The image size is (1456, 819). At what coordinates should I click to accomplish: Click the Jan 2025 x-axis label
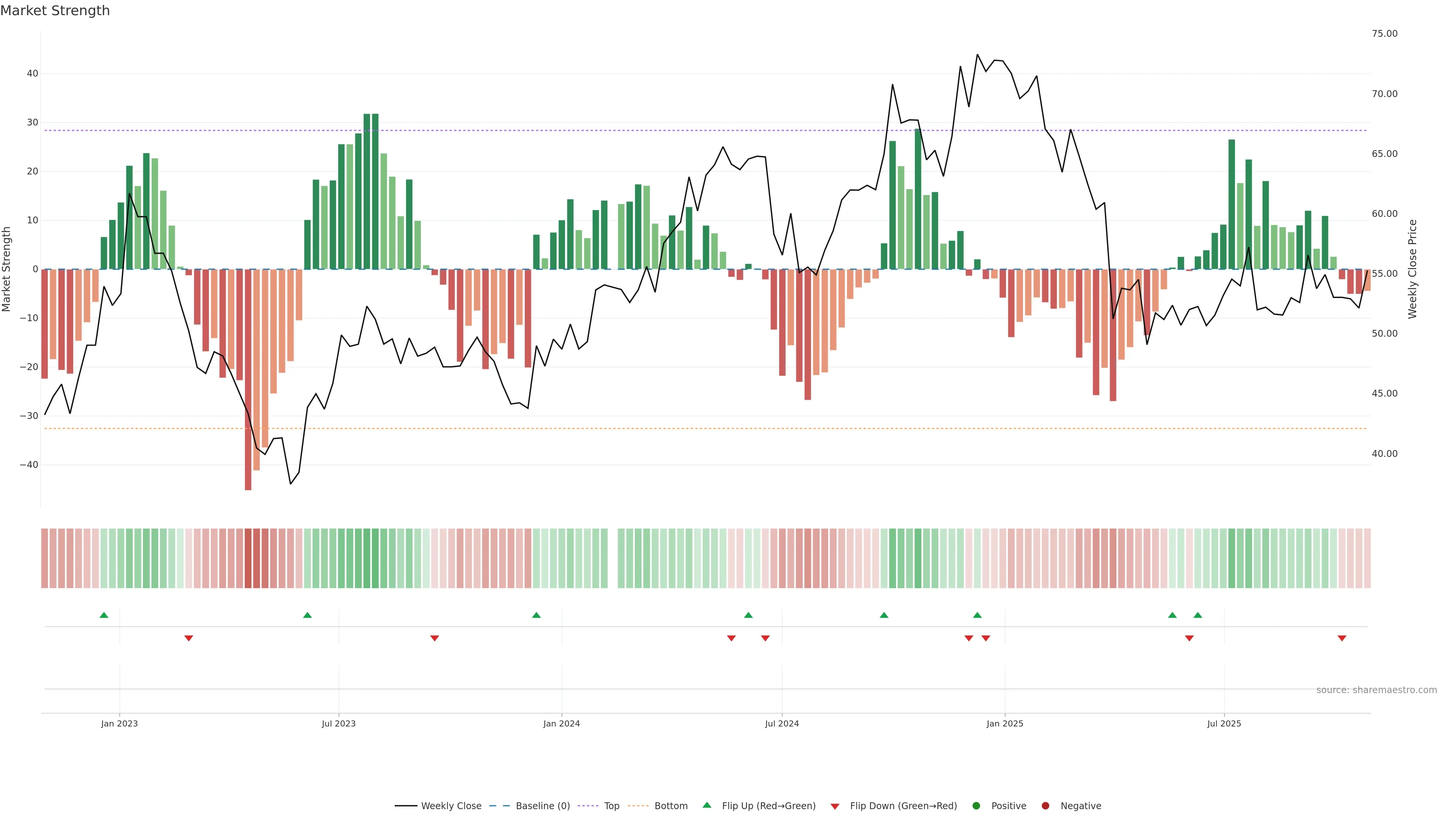pyautogui.click(x=1004, y=723)
